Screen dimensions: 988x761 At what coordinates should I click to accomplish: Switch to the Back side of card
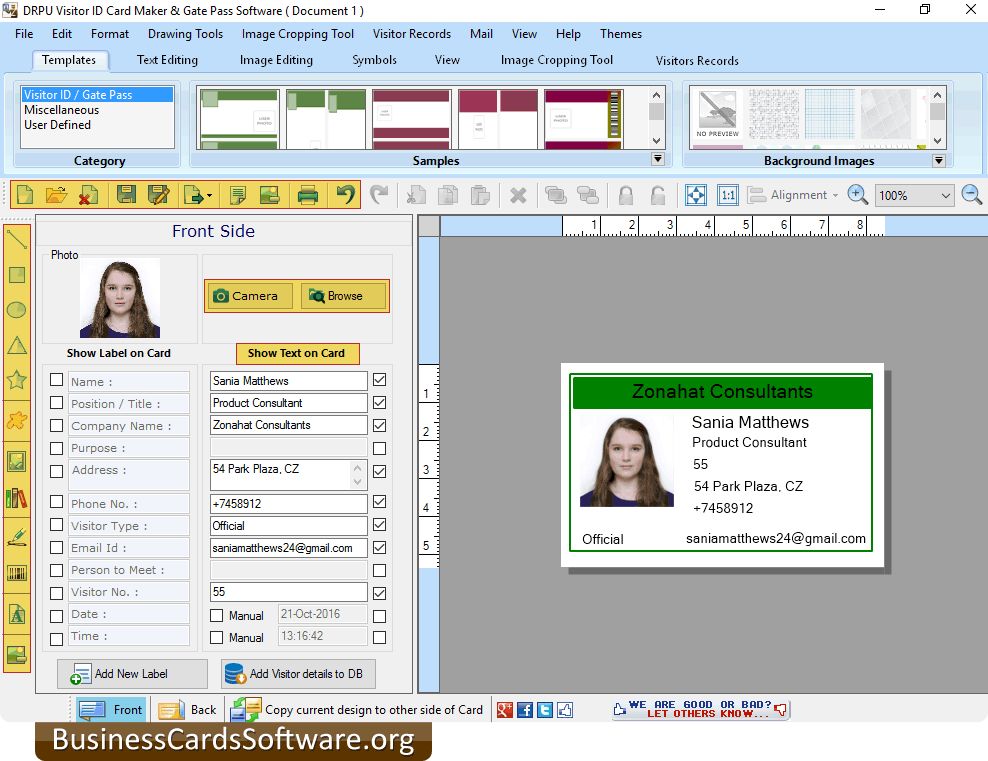[187, 710]
